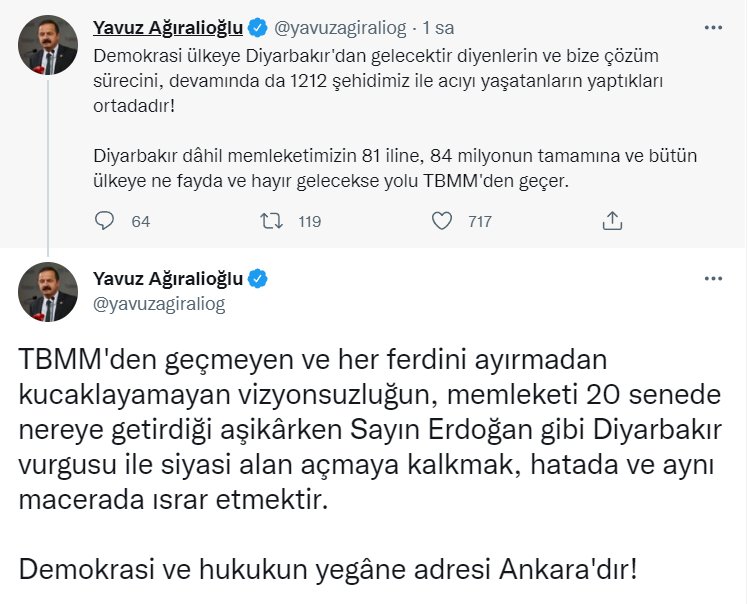The width and height of the screenshot is (749, 604).
Task: Click the retweet arrows icon
Action: [x=272, y=220]
